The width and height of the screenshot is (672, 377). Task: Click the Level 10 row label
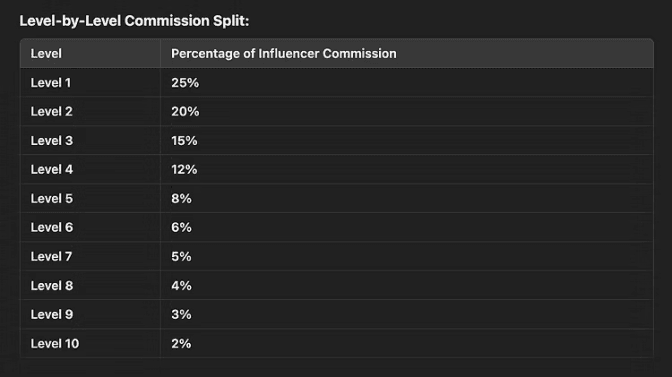pos(54,343)
